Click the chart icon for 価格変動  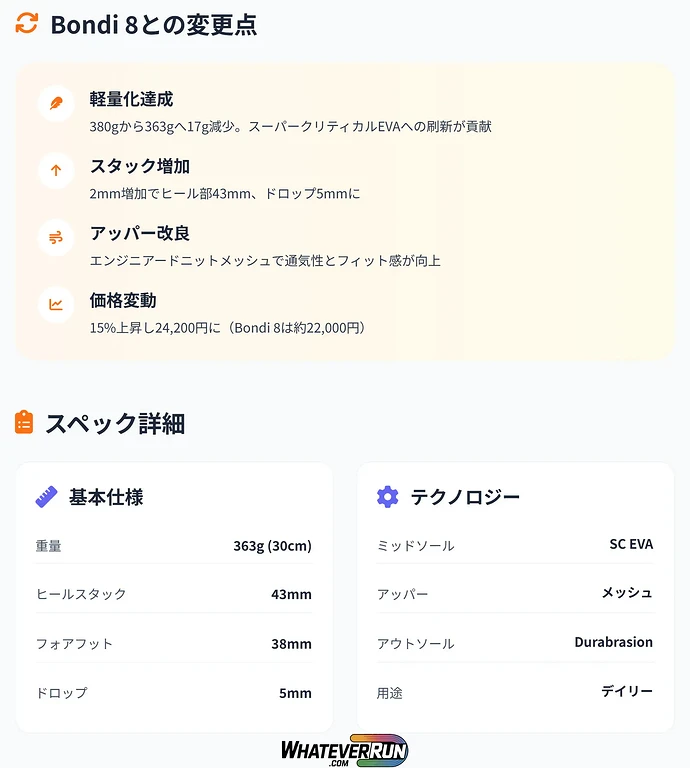[x=56, y=304]
